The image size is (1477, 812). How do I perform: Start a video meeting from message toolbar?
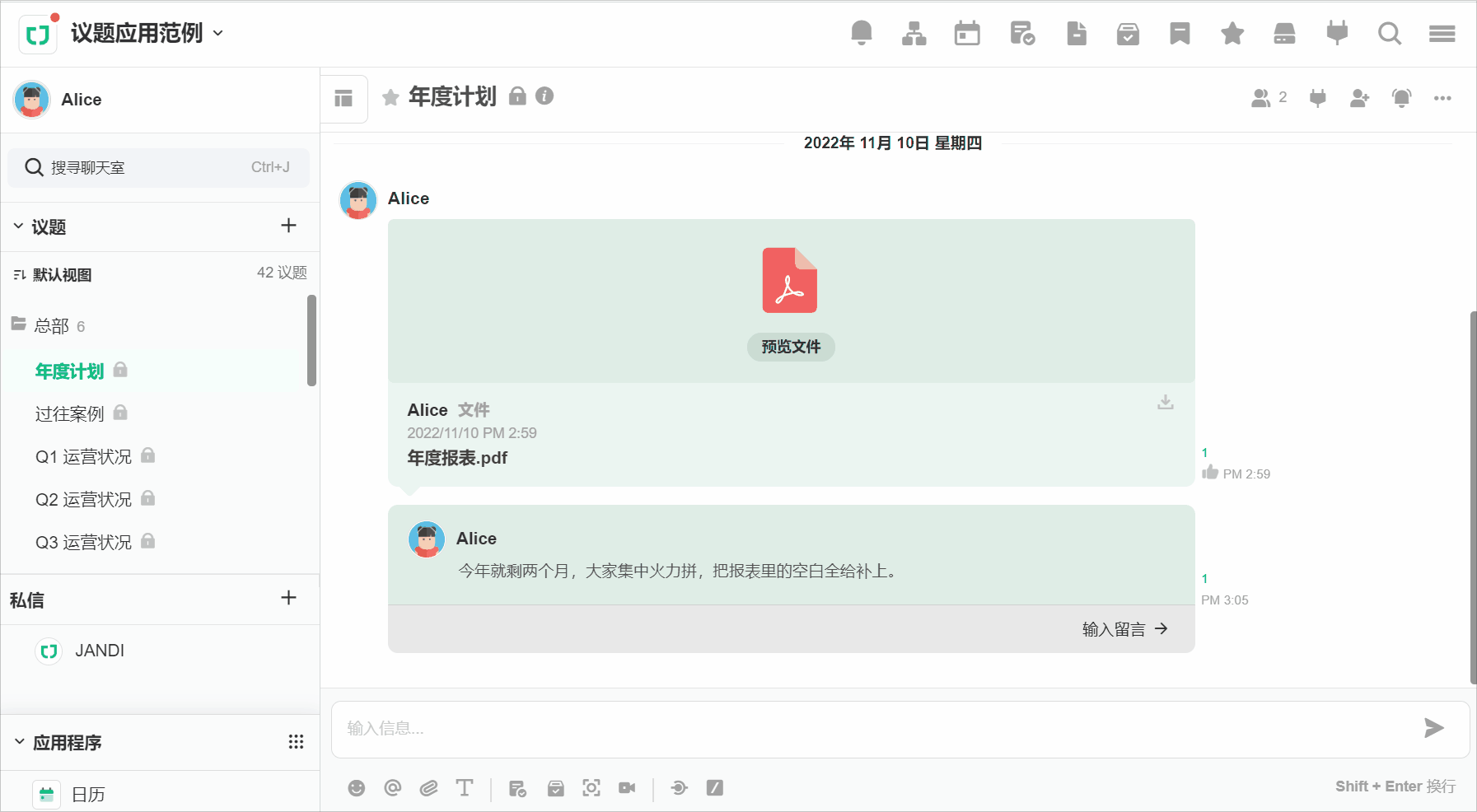tap(627, 788)
